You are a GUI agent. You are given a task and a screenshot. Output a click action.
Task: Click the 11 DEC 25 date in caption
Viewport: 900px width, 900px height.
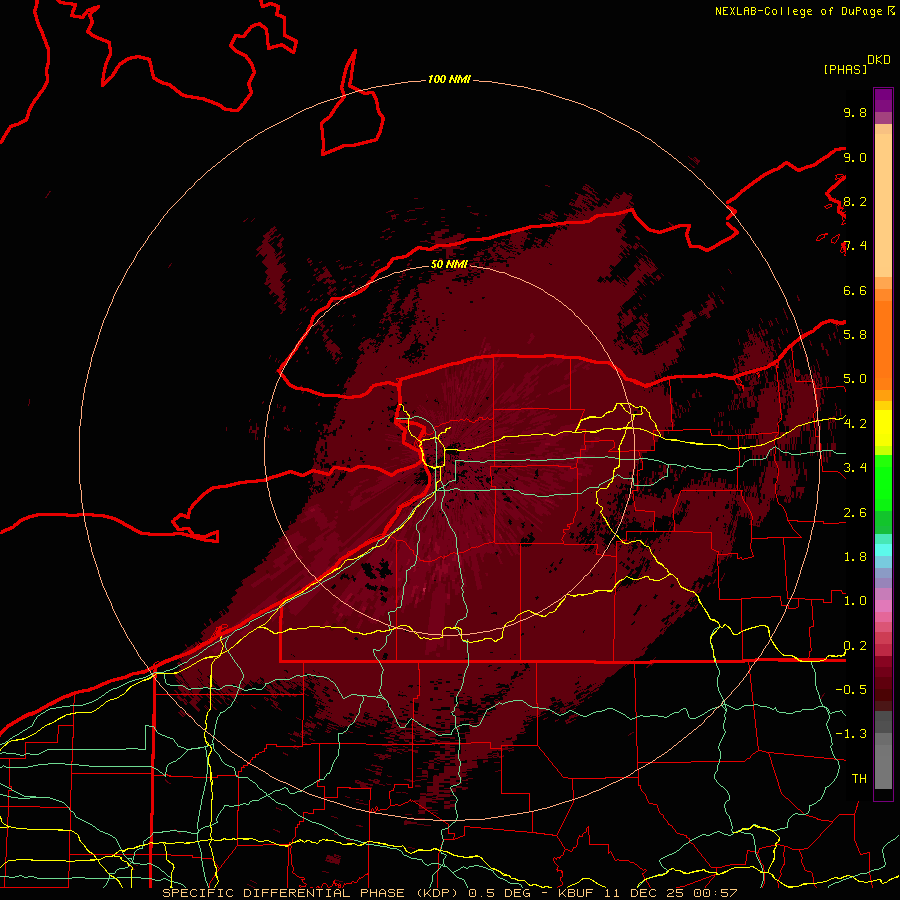pos(646,893)
